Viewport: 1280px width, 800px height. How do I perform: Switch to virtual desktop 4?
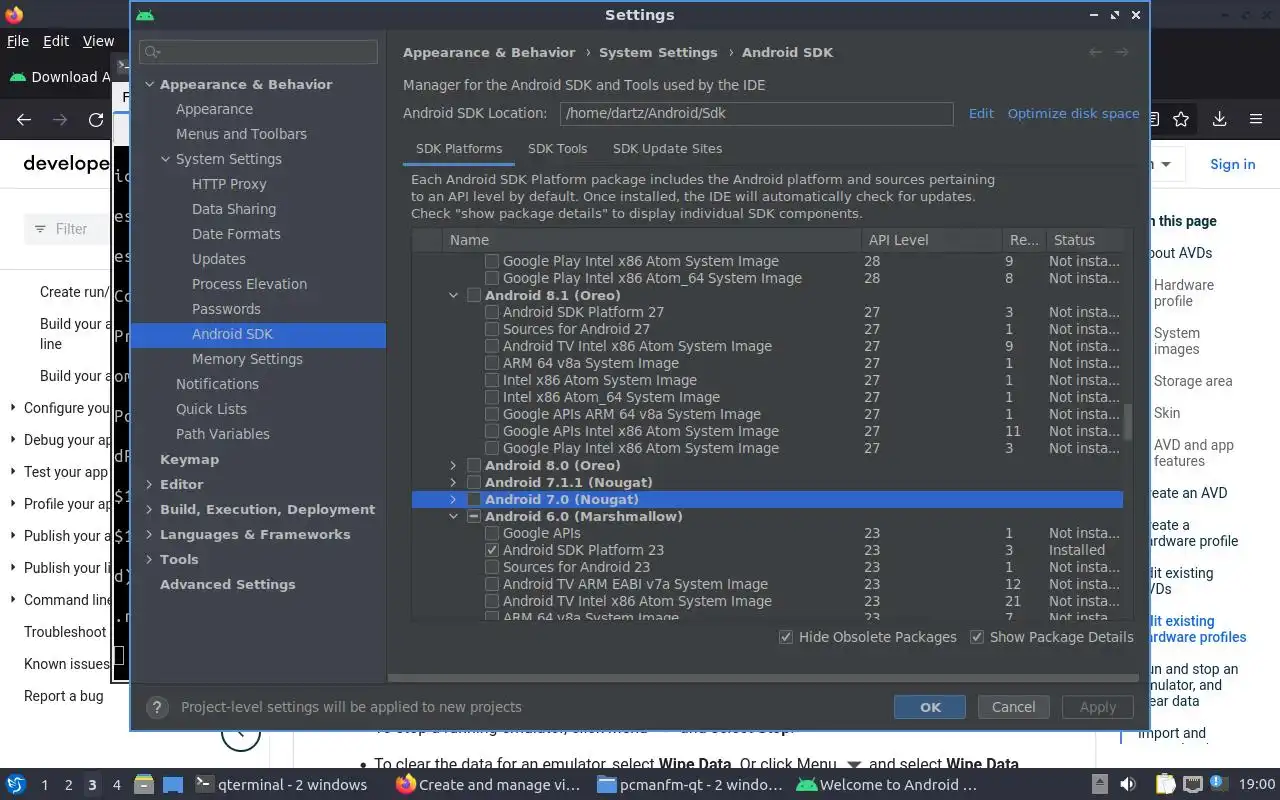click(x=116, y=785)
